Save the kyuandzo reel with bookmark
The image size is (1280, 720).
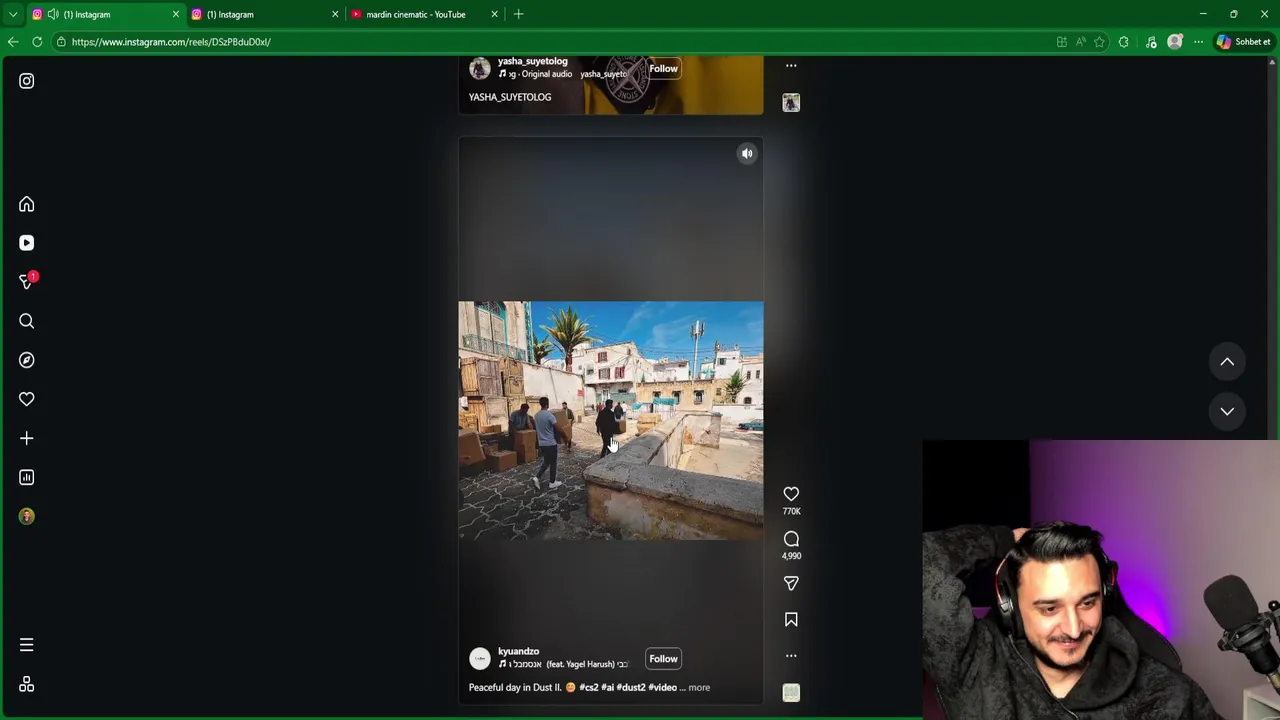point(791,620)
